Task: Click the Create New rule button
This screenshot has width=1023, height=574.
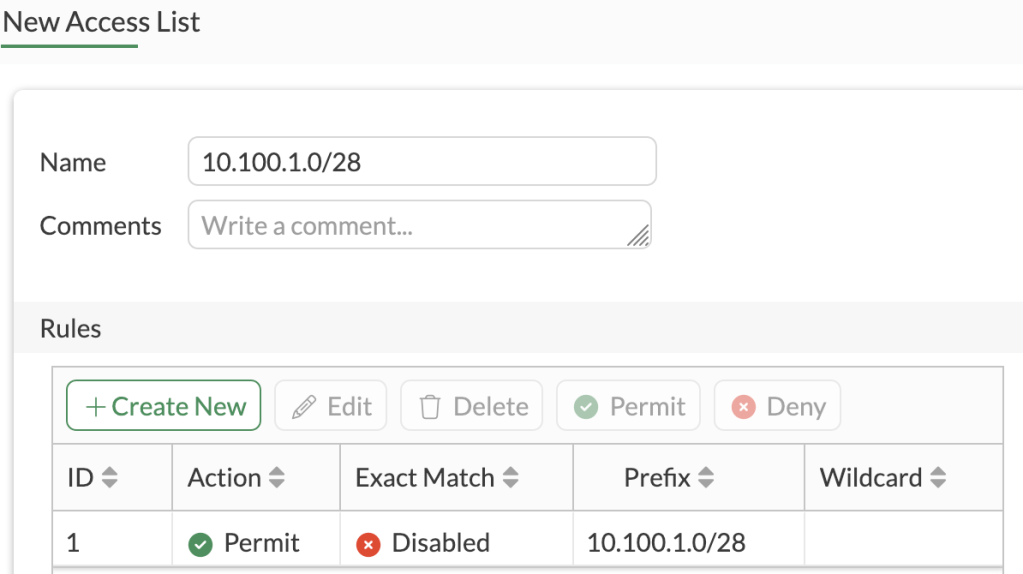Action: pos(164,407)
